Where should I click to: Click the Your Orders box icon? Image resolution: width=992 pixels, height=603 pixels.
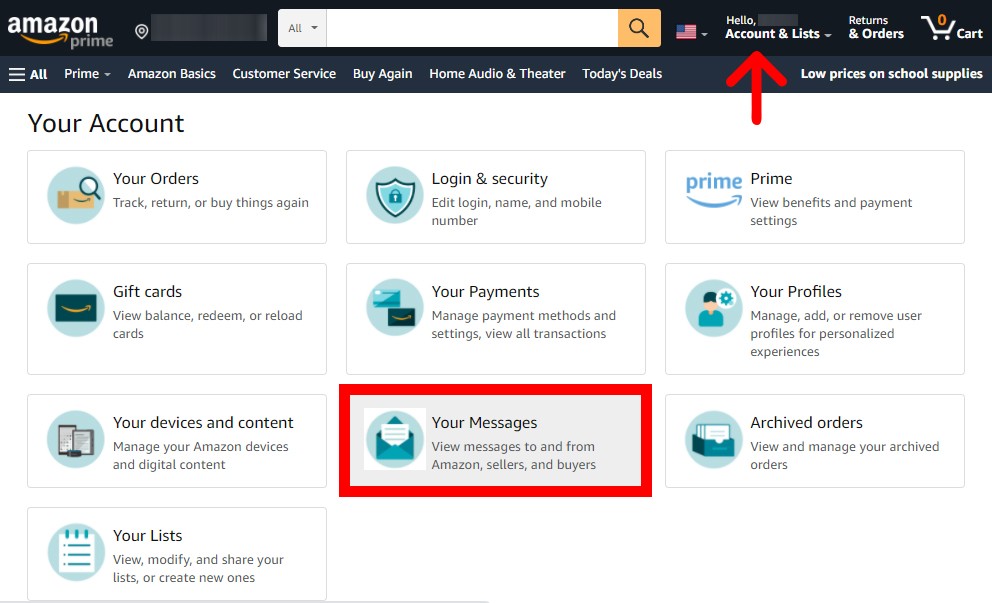(x=76, y=195)
